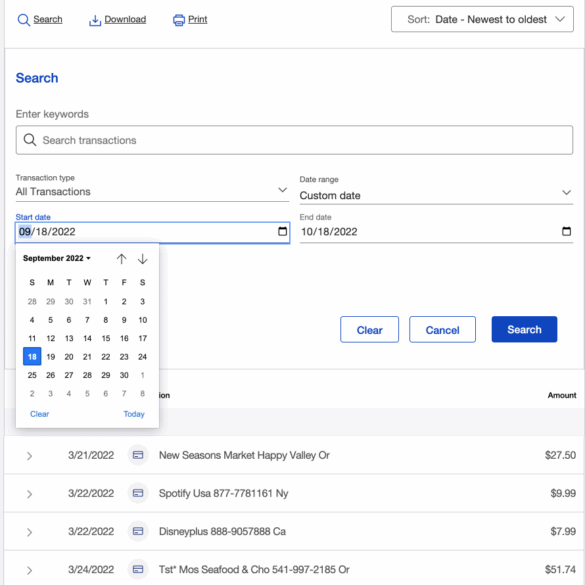Click the Download arrow icon
Image resolution: width=585 pixels, height=585 pixels.
(x=95, y=20)
